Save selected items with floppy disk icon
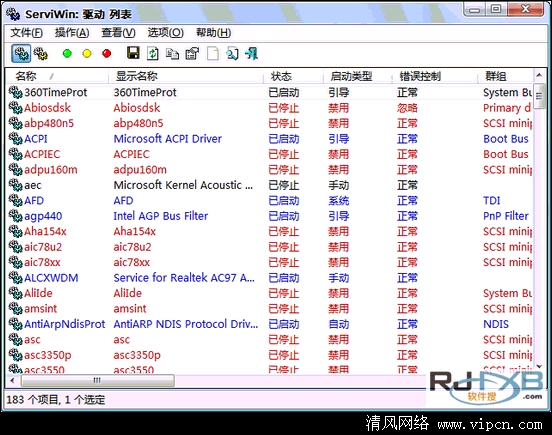552x435 pixels. click(x=133, y=53)
